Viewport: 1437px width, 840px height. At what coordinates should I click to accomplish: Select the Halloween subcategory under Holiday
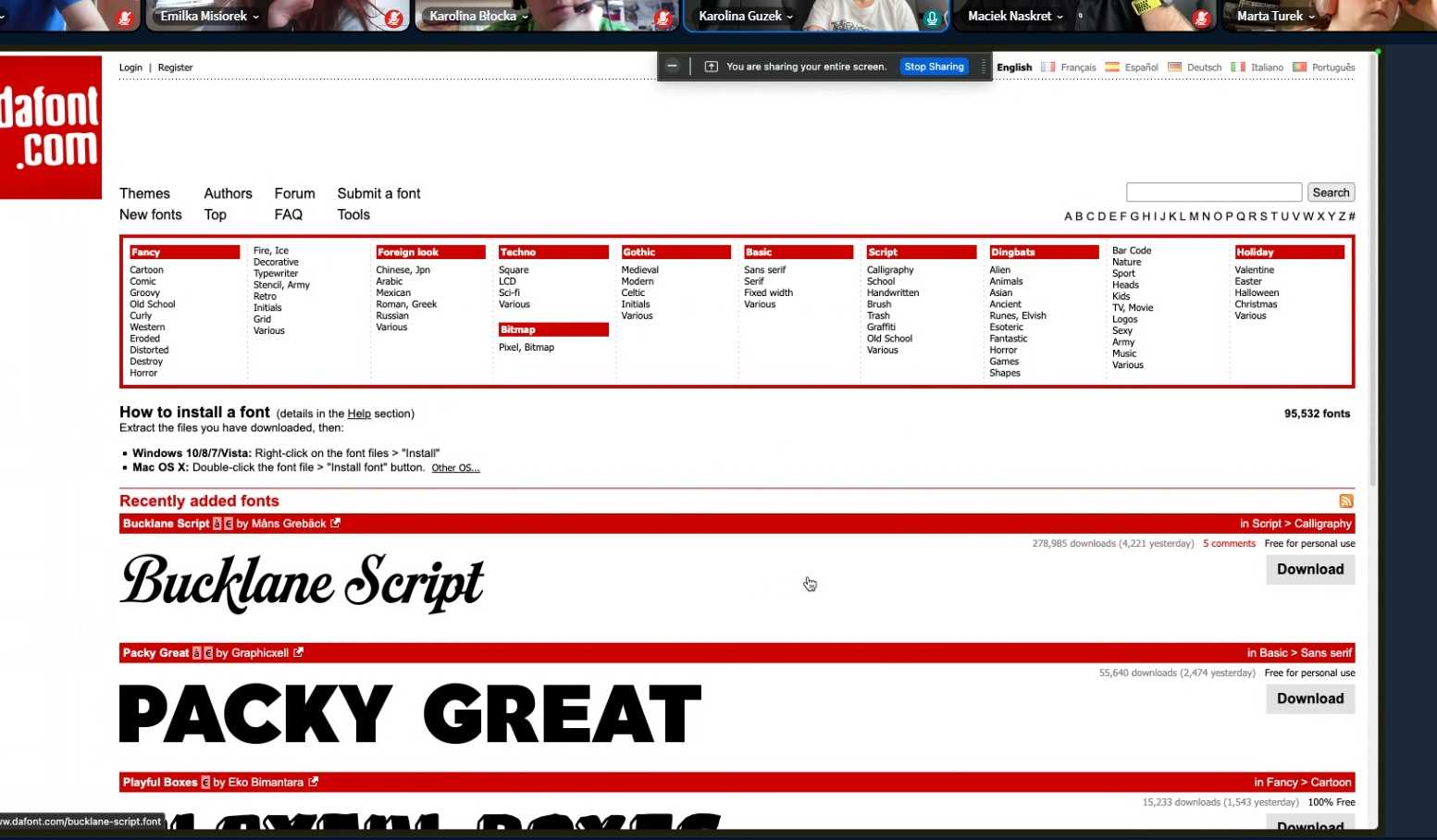pos(1257,293)
